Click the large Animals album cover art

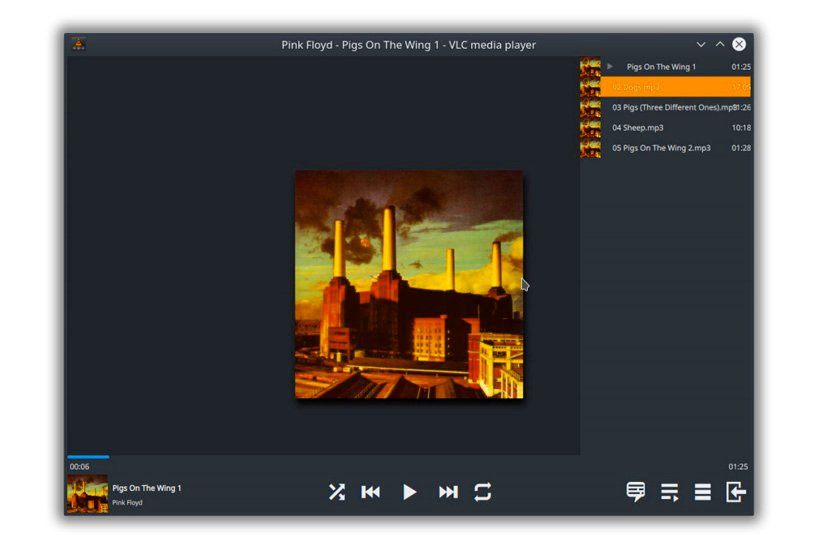409,284
